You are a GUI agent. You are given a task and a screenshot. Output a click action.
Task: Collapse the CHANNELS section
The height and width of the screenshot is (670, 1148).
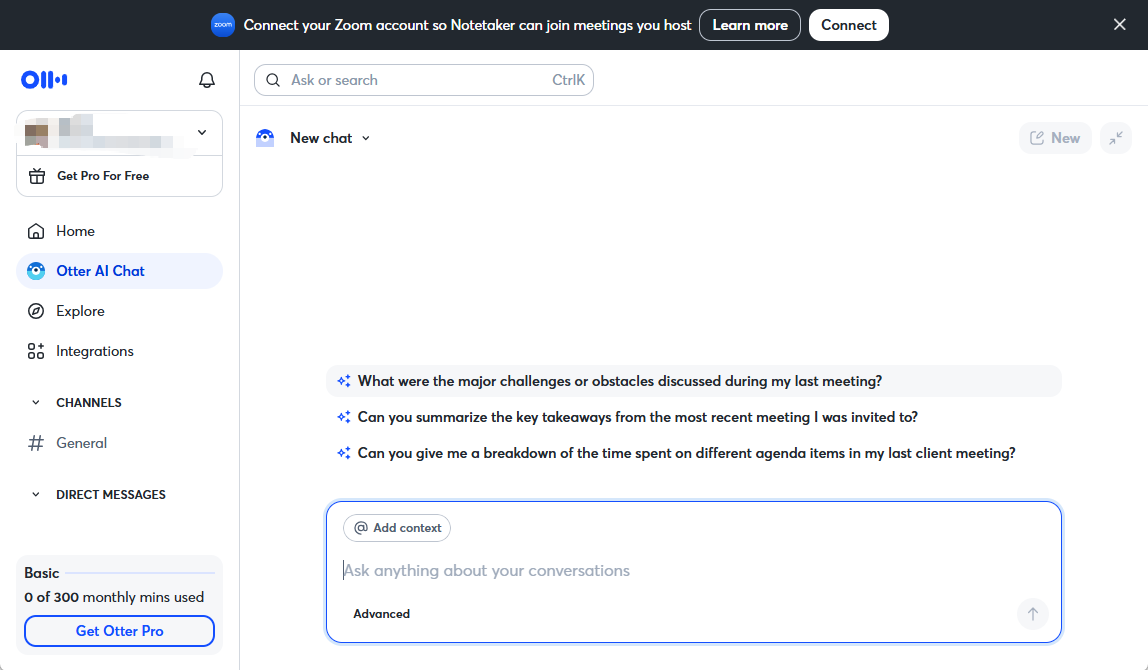[x=35, y=403]
